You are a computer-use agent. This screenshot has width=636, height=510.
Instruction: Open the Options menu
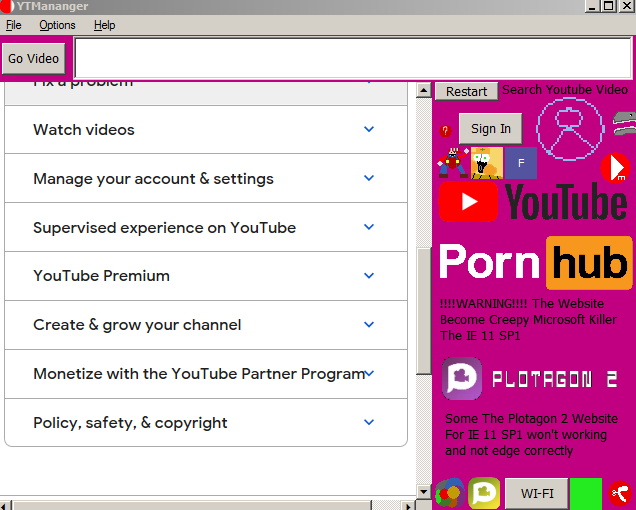click(x=57, y=25)
